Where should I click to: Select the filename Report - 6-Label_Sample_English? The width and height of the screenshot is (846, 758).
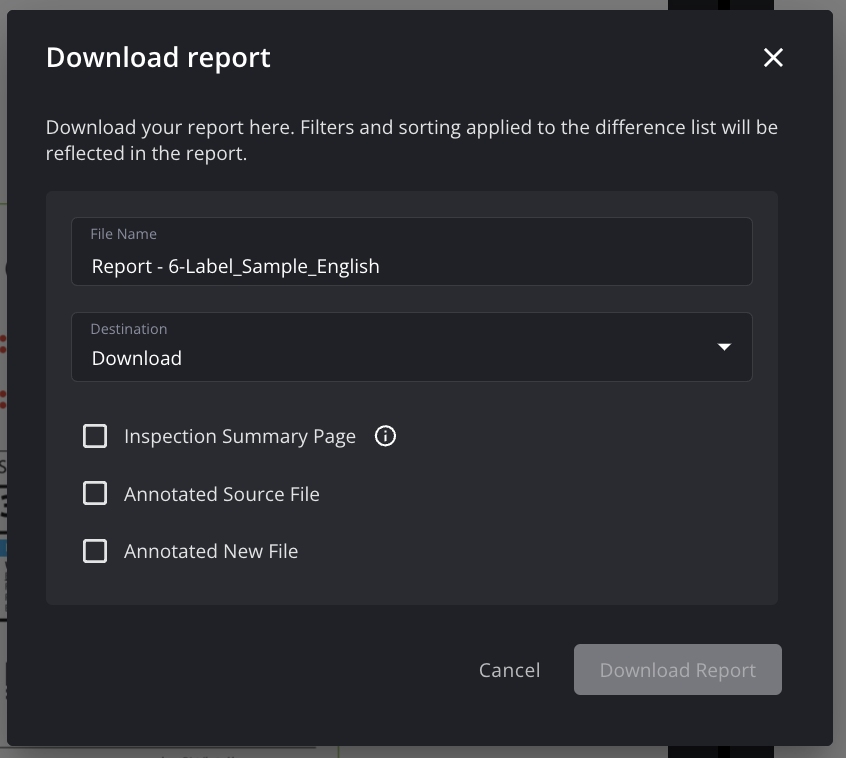pos(235,266)
